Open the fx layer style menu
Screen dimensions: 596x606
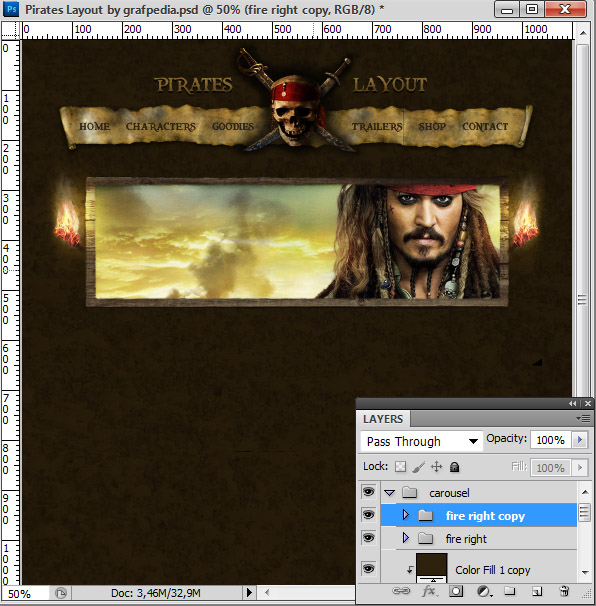(429, 591)
